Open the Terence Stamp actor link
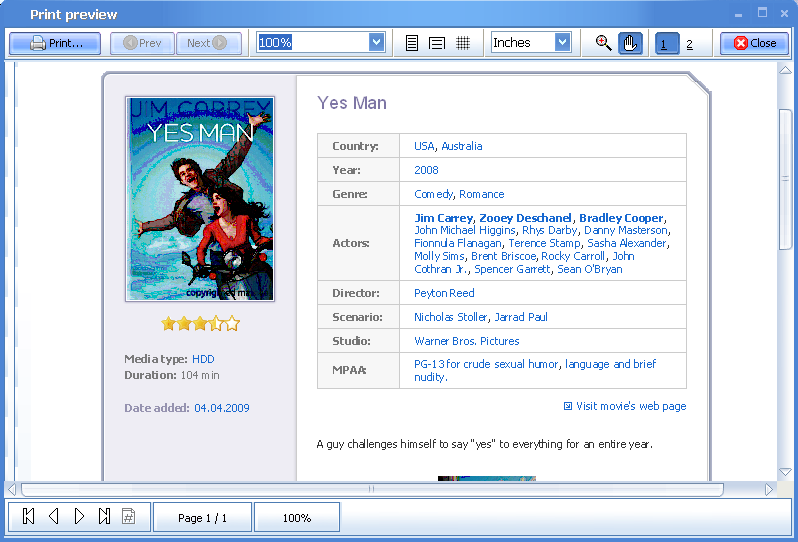This screenshot has height=542, width=798. pyautogui.click(x=544, y=243)
